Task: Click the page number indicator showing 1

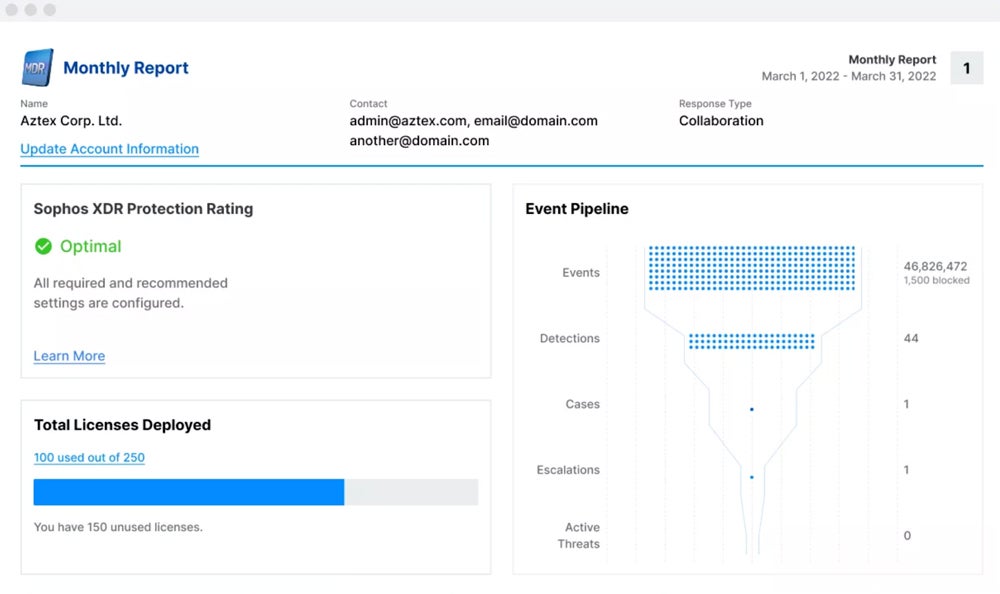Action: tap(966, 67)
